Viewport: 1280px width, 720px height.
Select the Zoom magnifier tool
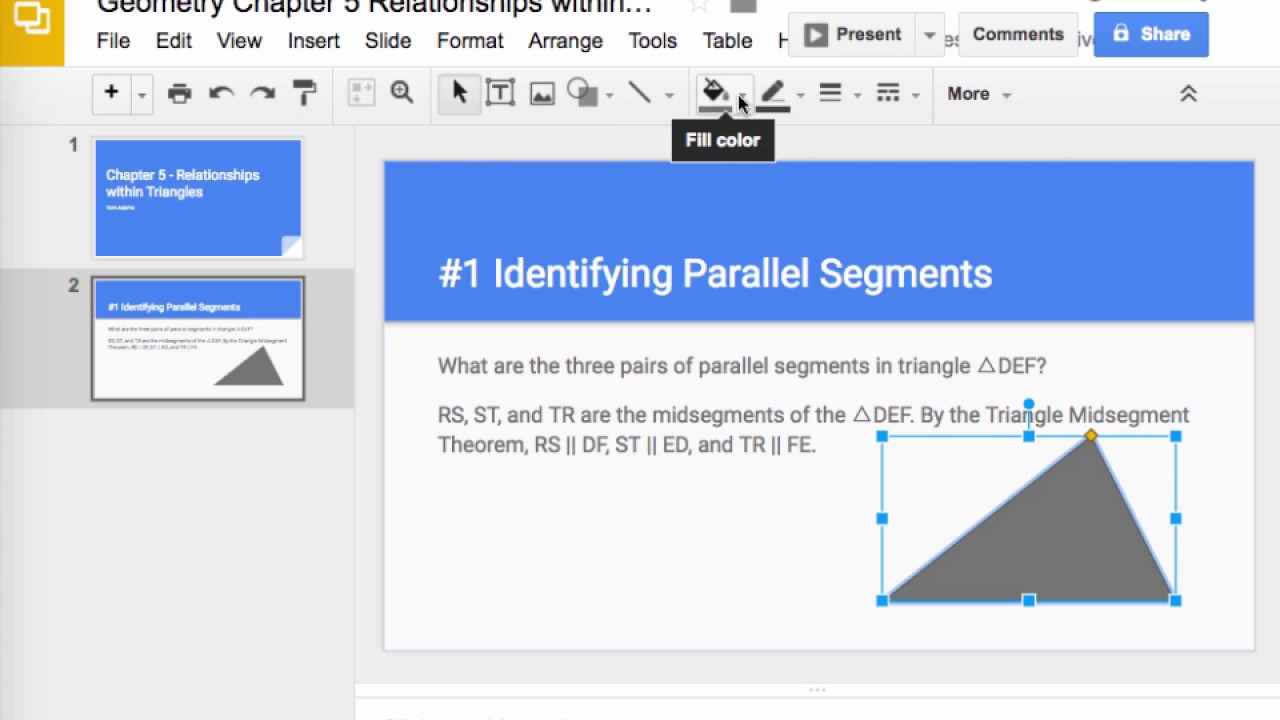(x=402, y=93)
